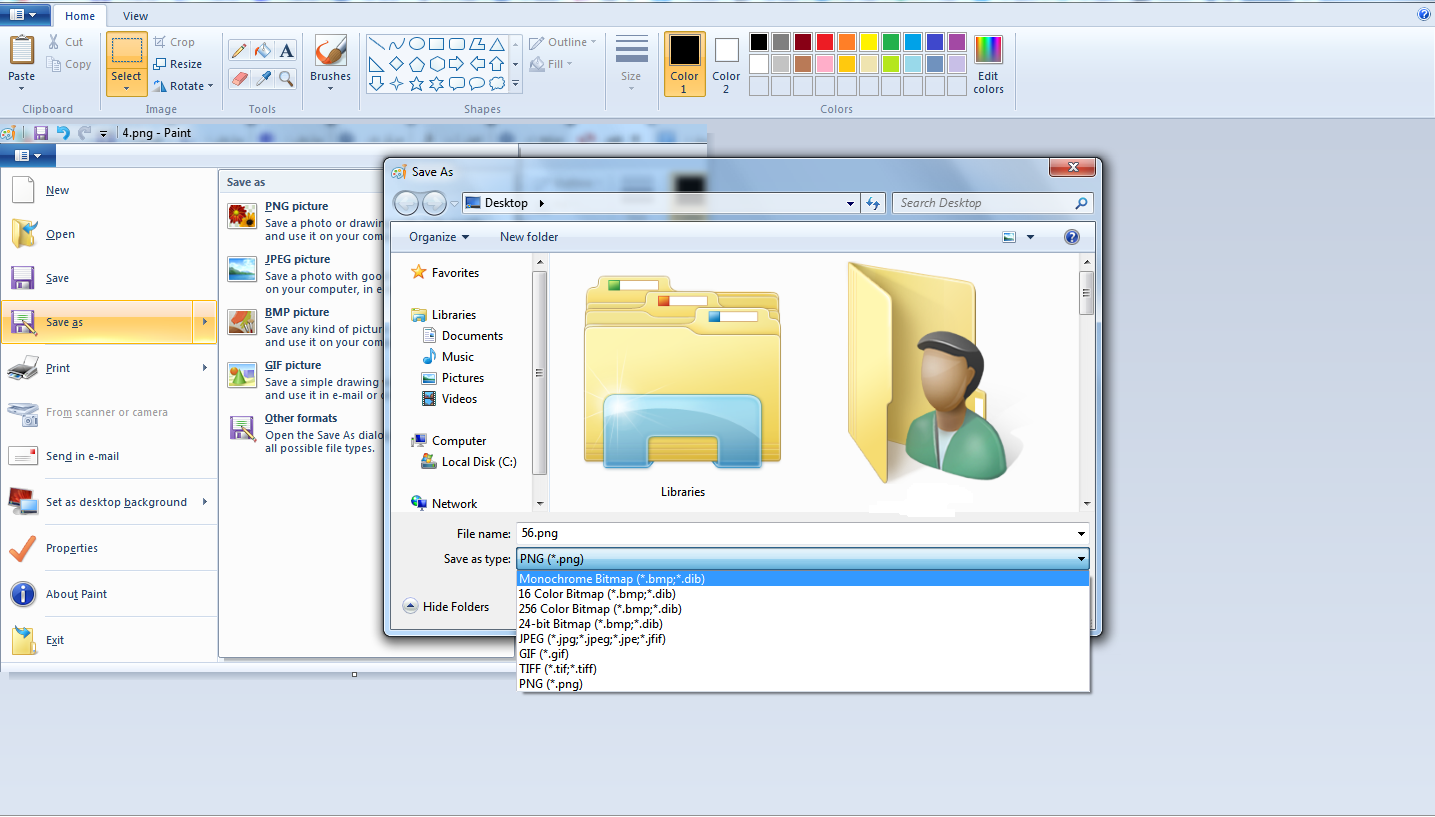
Task: Choose the Diamond shape in Shapes gallery
Action: (x=396, y=64)
